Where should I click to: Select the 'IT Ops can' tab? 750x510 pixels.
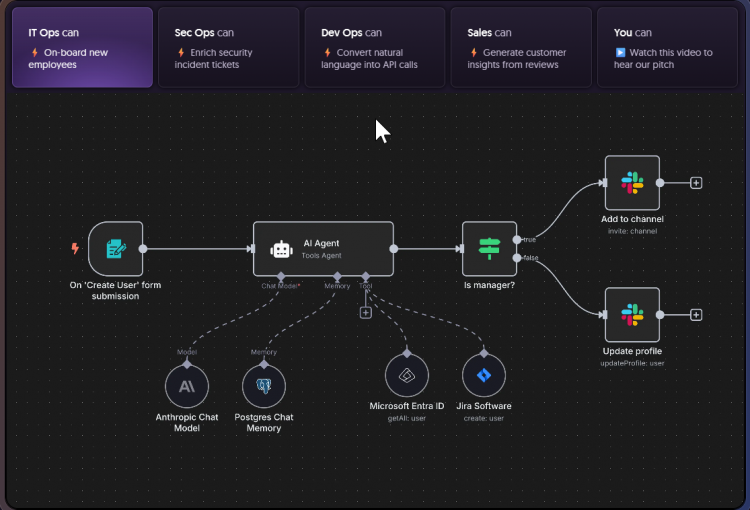coord(83,47)
